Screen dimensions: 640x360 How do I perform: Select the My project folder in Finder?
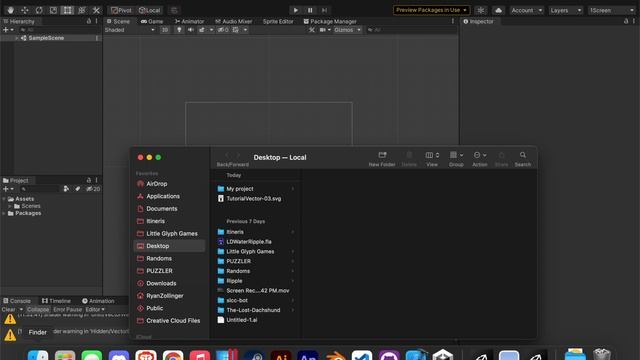coord(256,189)
